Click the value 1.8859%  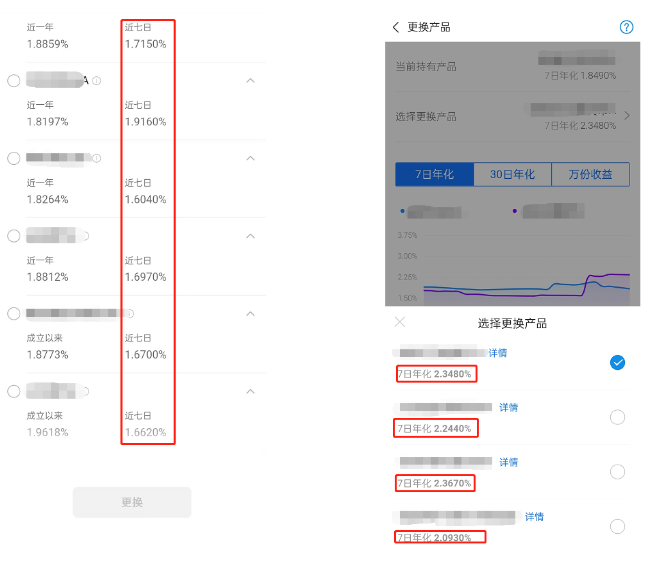pyautogui.click(x=47, y=44)
